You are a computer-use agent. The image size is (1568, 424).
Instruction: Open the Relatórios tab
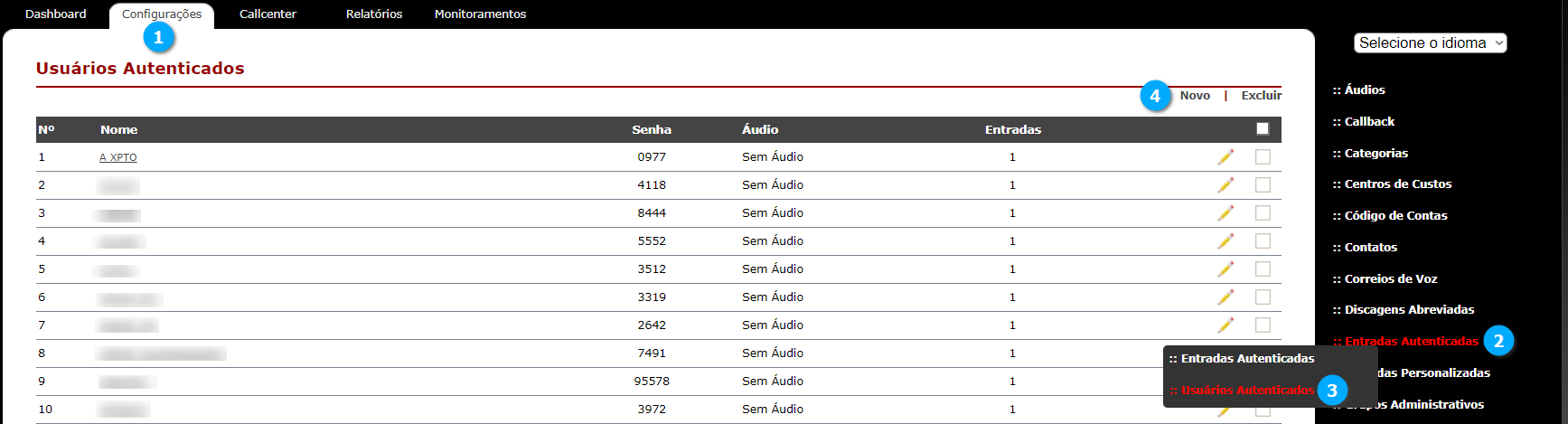[374, 14]
